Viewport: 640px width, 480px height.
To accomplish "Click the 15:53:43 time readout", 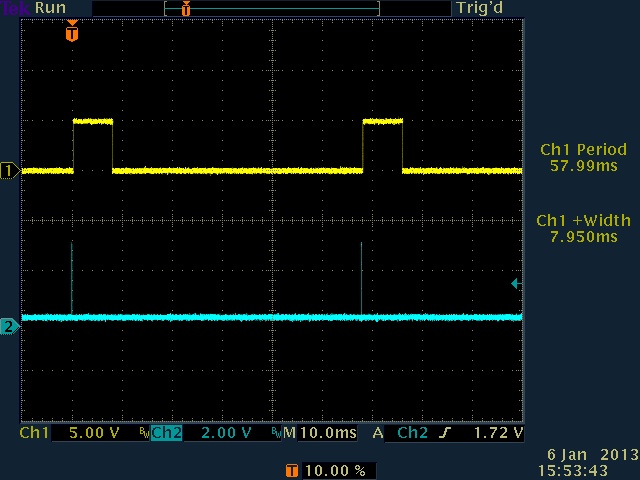I will coord(573,470).
